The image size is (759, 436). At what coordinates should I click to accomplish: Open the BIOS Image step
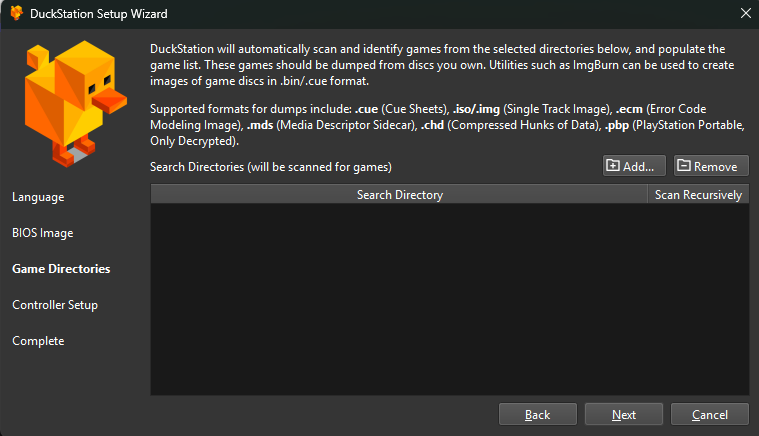pos(43,233)
